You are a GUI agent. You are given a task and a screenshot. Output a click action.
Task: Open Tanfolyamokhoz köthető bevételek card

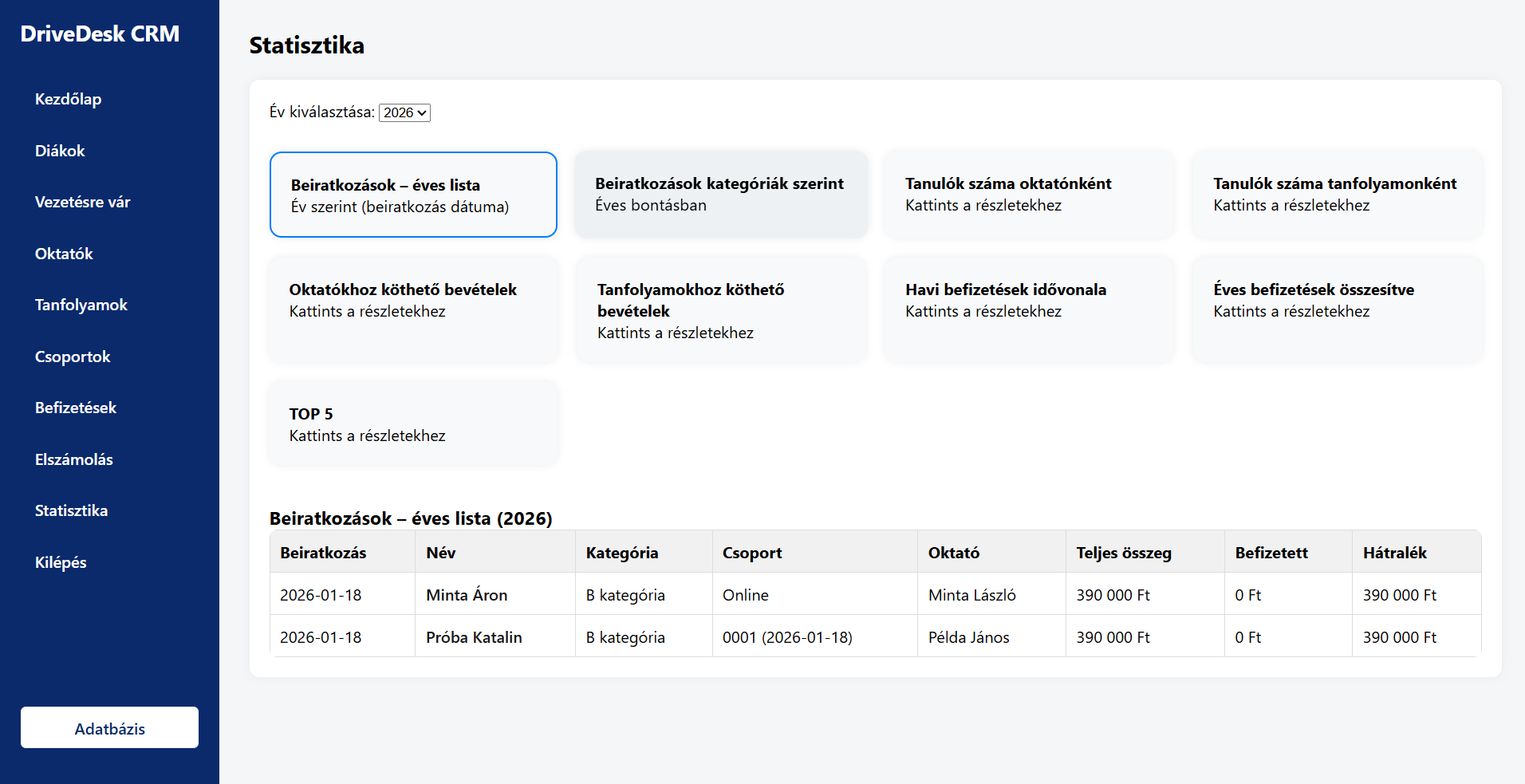click(x=721, y=309)
